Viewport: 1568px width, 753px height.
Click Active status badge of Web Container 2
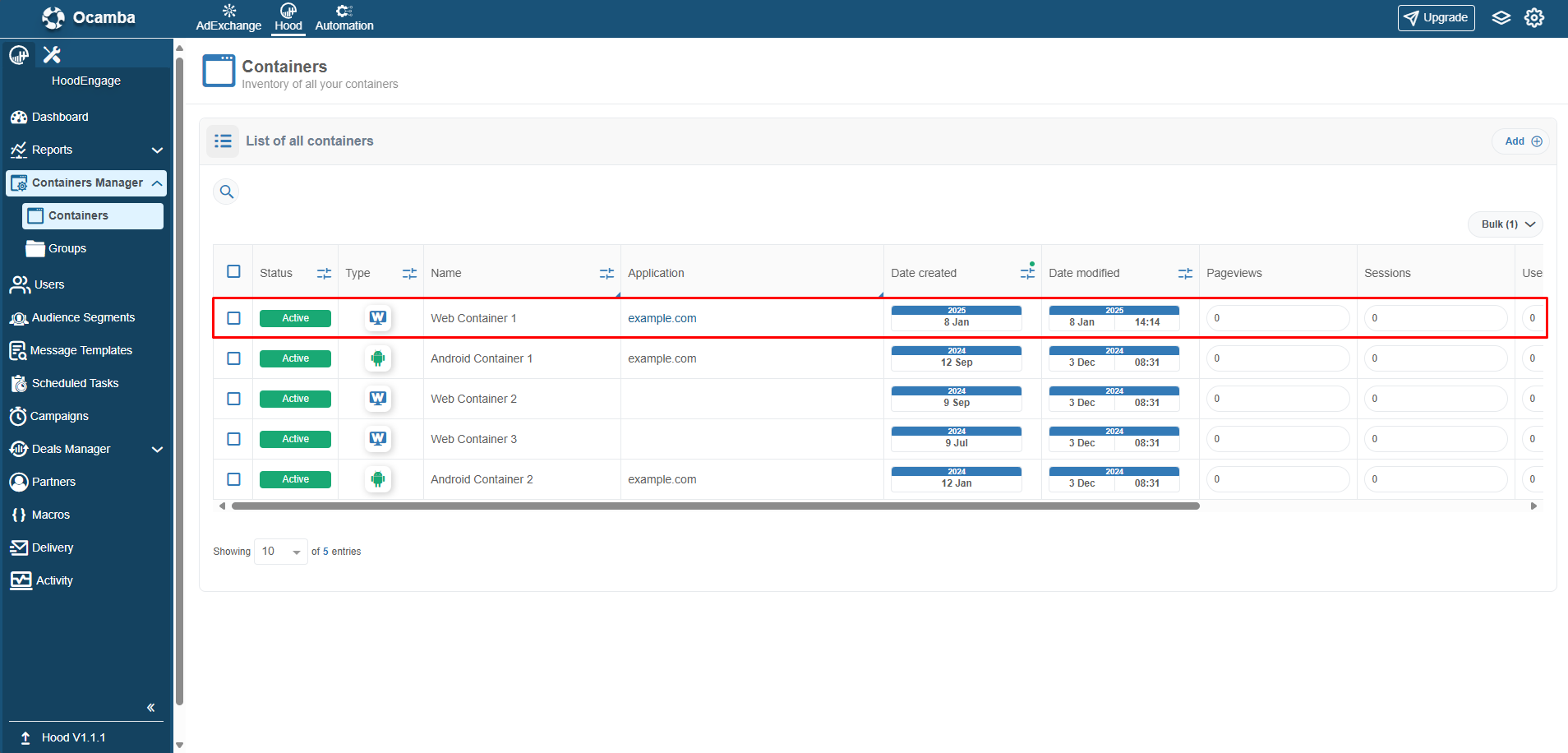click(295, 399)
